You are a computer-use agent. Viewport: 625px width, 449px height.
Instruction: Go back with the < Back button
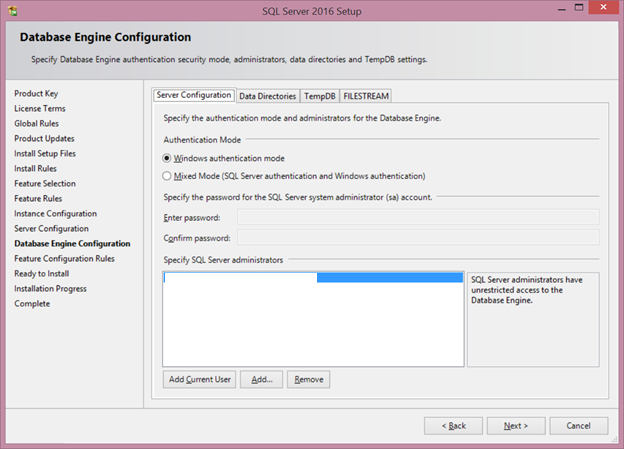tap(453, 426)
